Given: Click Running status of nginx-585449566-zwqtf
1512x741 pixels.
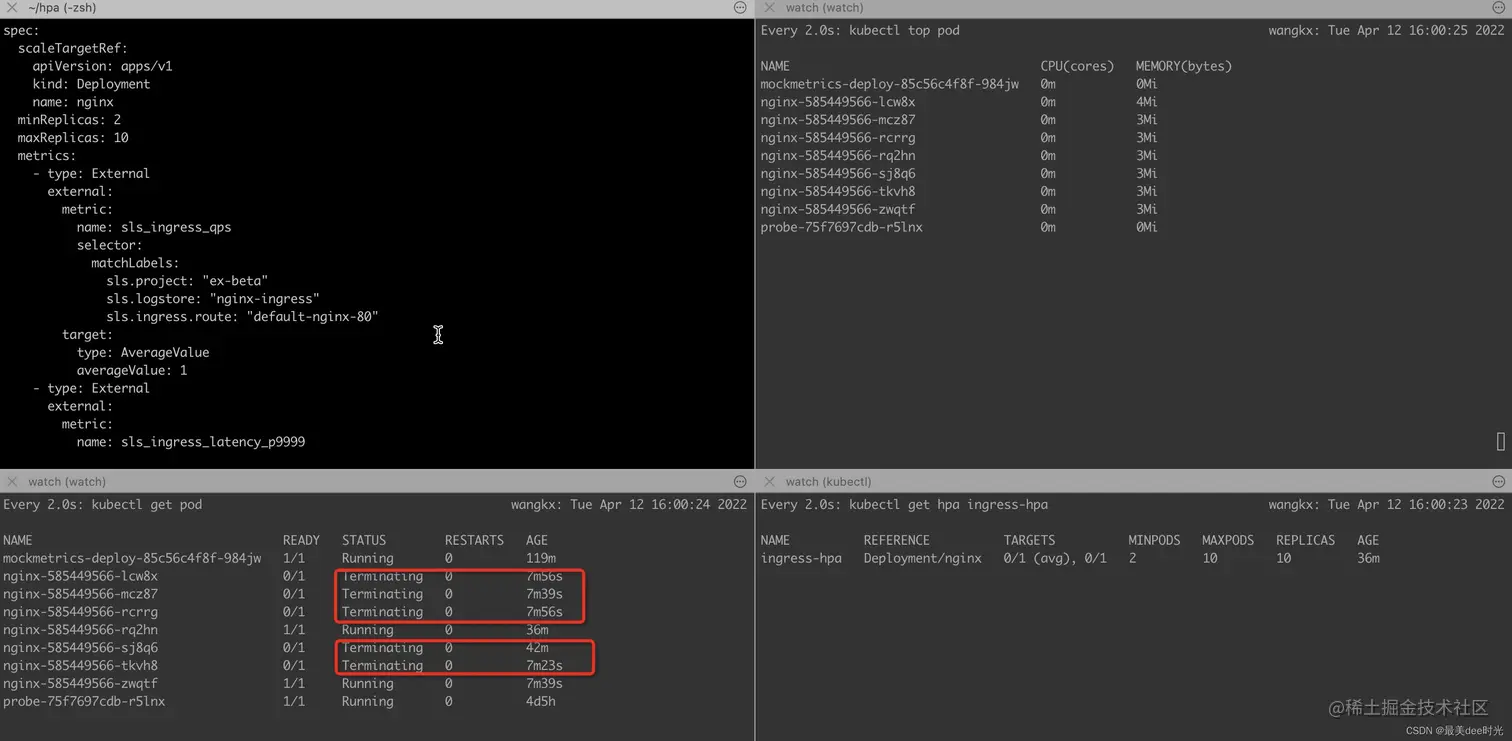Looking at the screenshot, I should [x=368, y=684].
